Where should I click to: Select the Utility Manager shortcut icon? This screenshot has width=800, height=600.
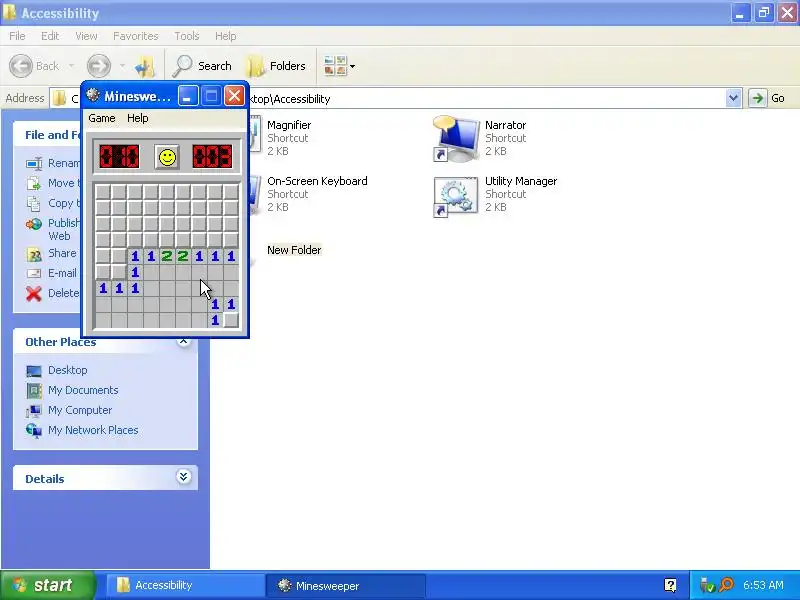tap(456, 196)
